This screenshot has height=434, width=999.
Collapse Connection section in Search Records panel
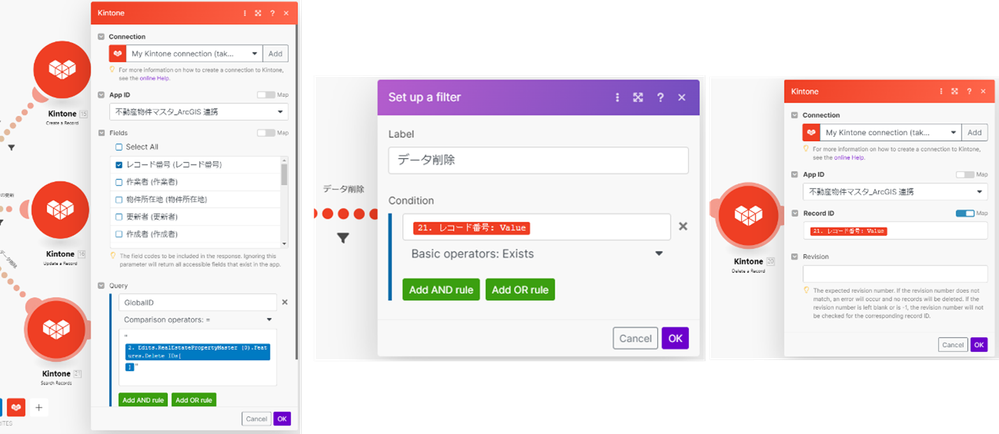click(101, 37)
